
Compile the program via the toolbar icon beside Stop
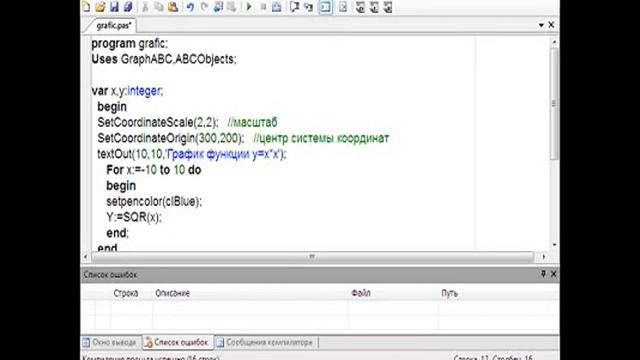tap(277, 7)
